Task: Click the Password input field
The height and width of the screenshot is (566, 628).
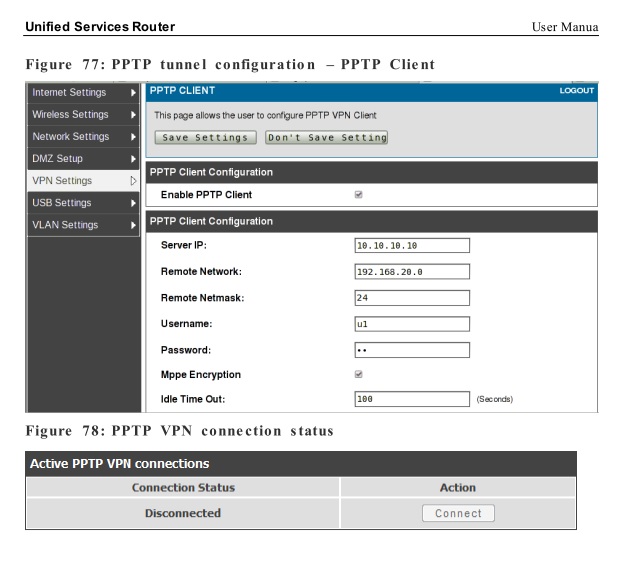Action: [x=412, y=350]
